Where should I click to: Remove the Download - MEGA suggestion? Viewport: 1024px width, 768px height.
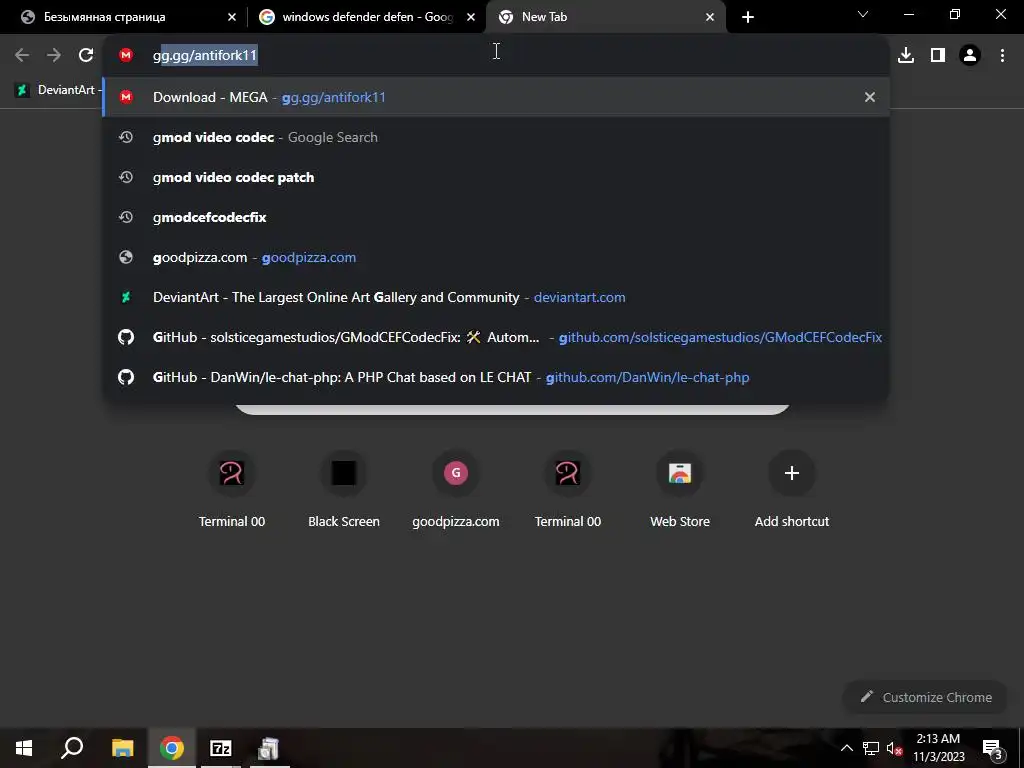coord(870,97)
